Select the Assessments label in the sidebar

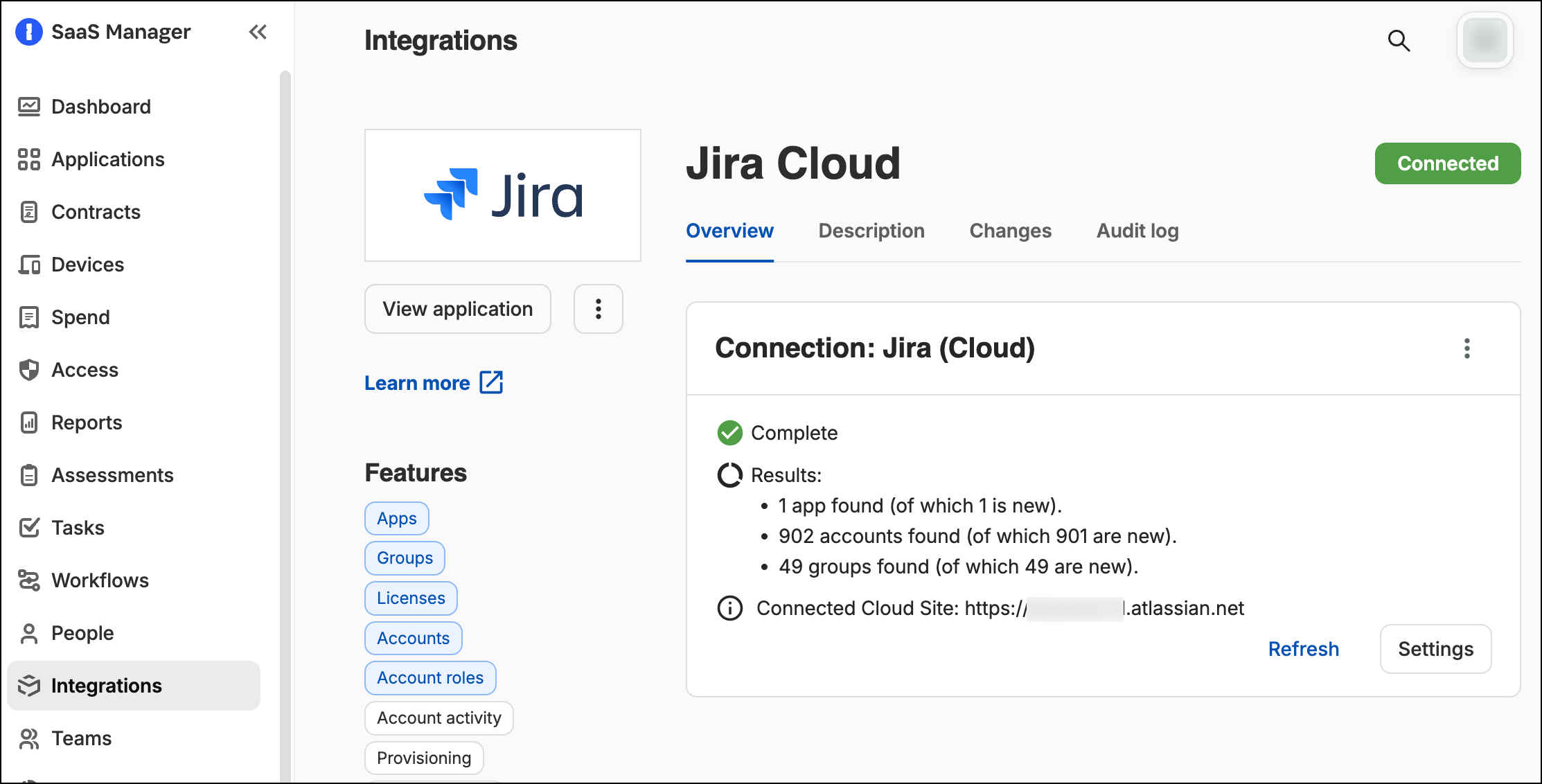(x=112, y=475)
